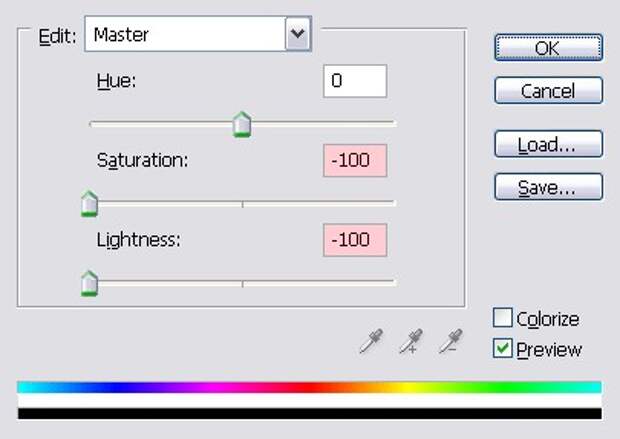Select the eyedropper tool
The image size is (620, 439).
[370, 342]
